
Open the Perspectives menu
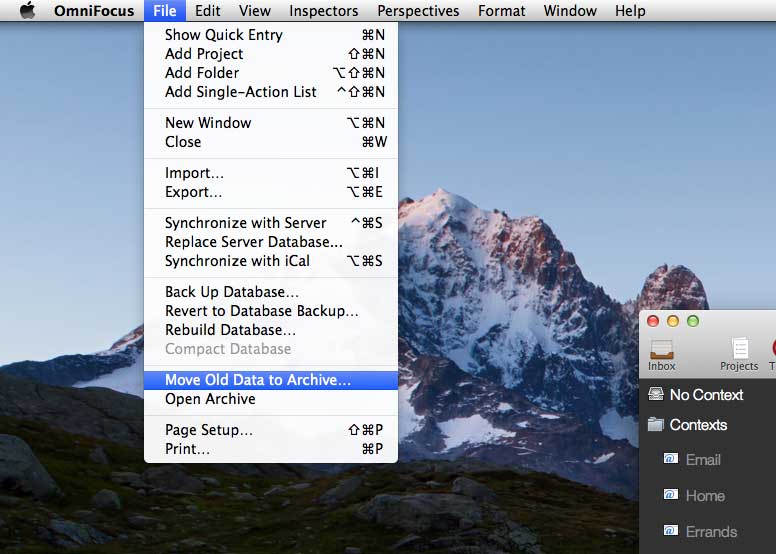(x=418, y=10)
